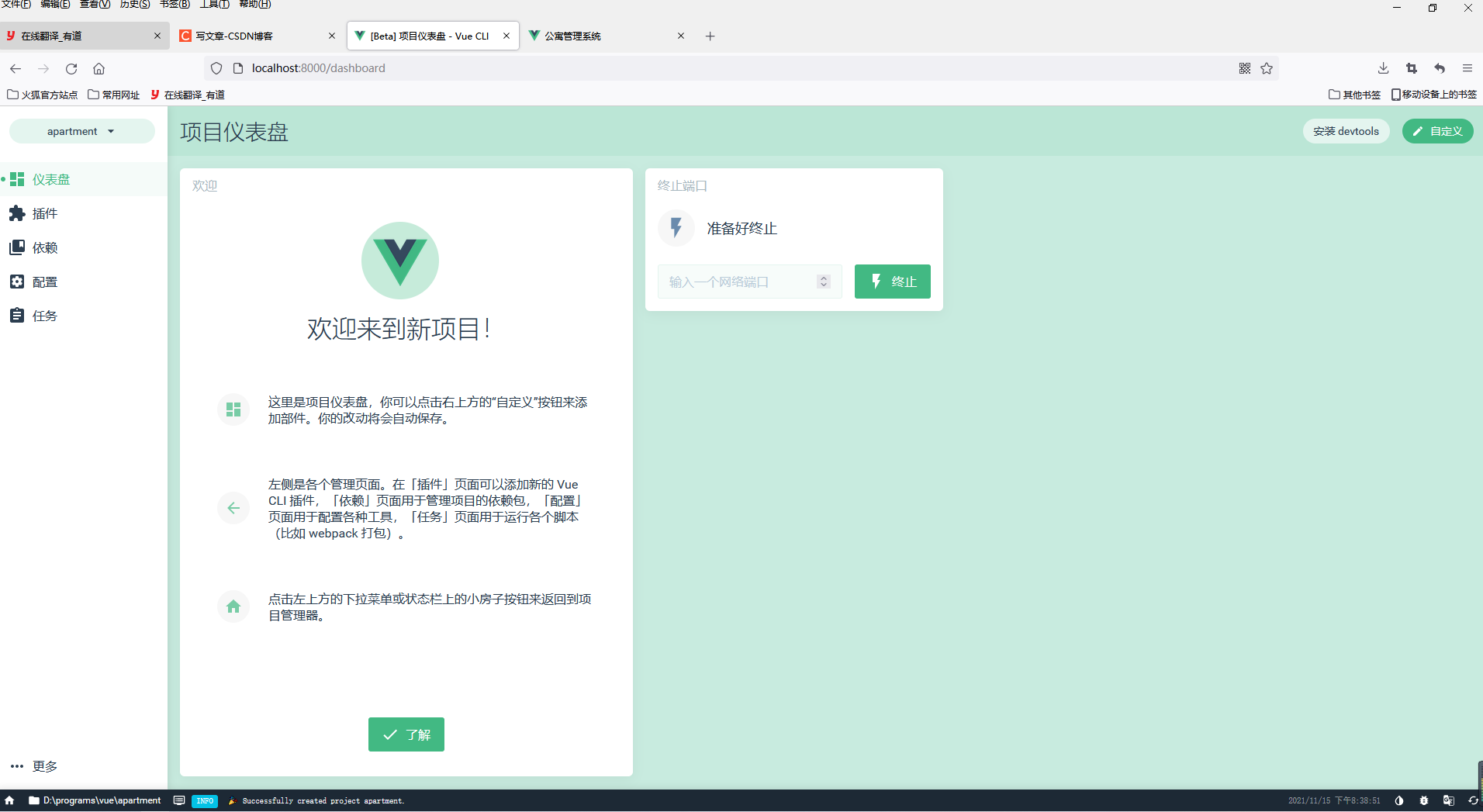Open the 移动设备上的书签 folder
This screenshot has height=812, width=1483.
pos(1434,95)
